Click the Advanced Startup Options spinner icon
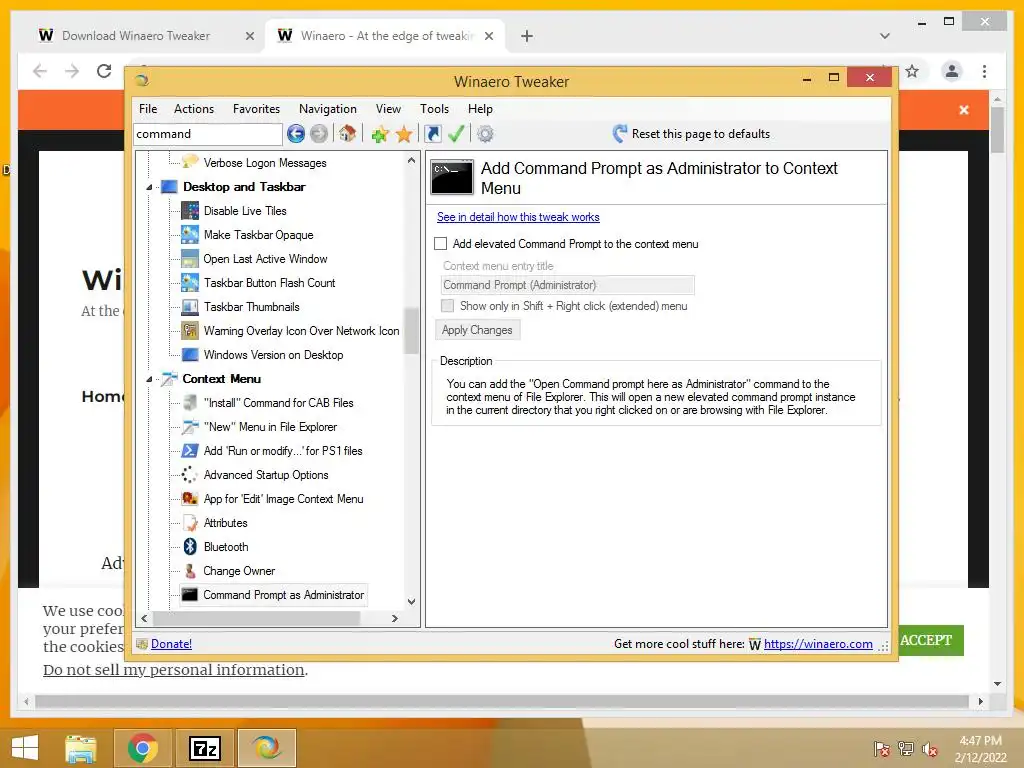The image size is (1024, 768). pos(190,475)
